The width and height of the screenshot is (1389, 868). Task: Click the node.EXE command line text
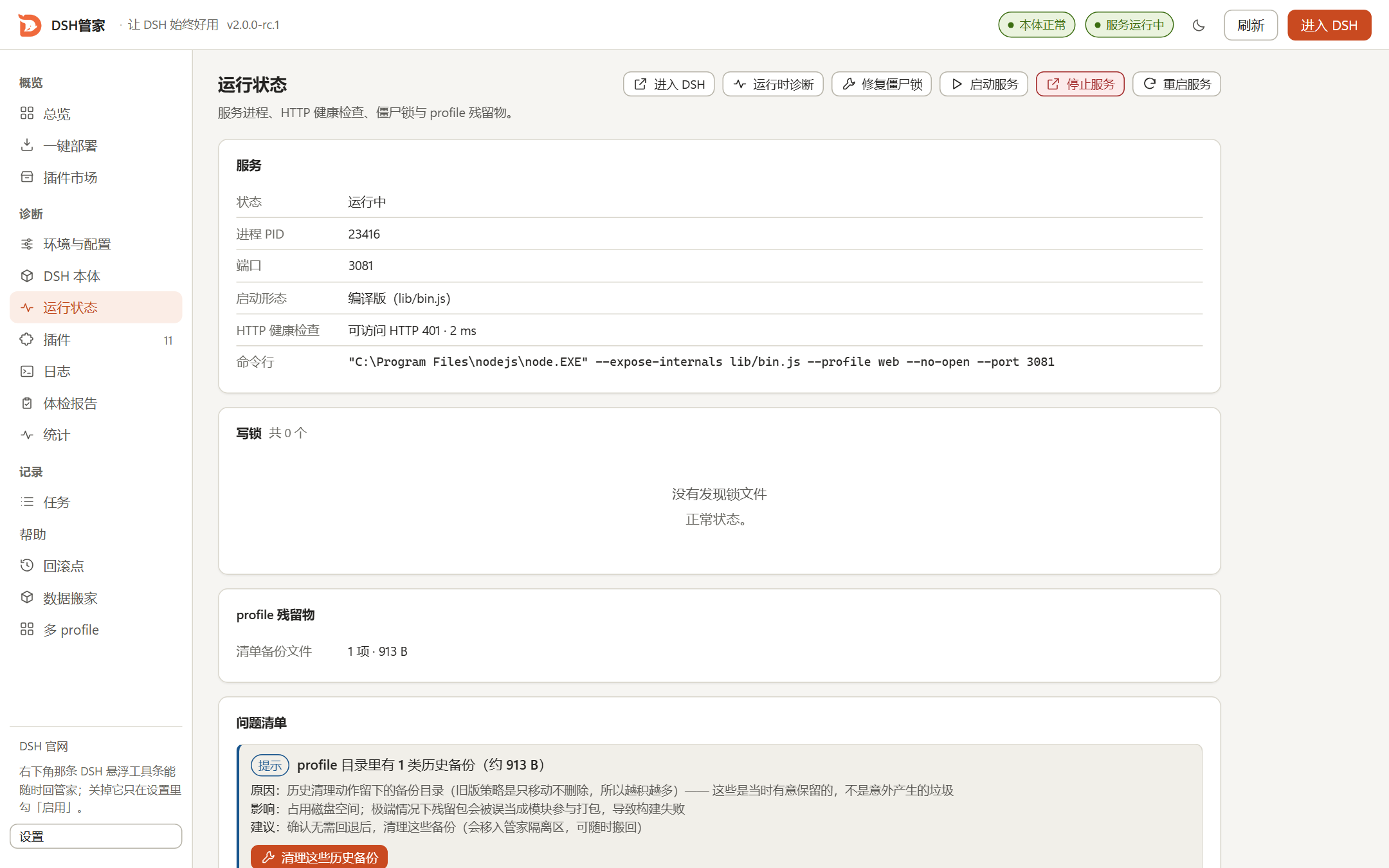[701, 362]
